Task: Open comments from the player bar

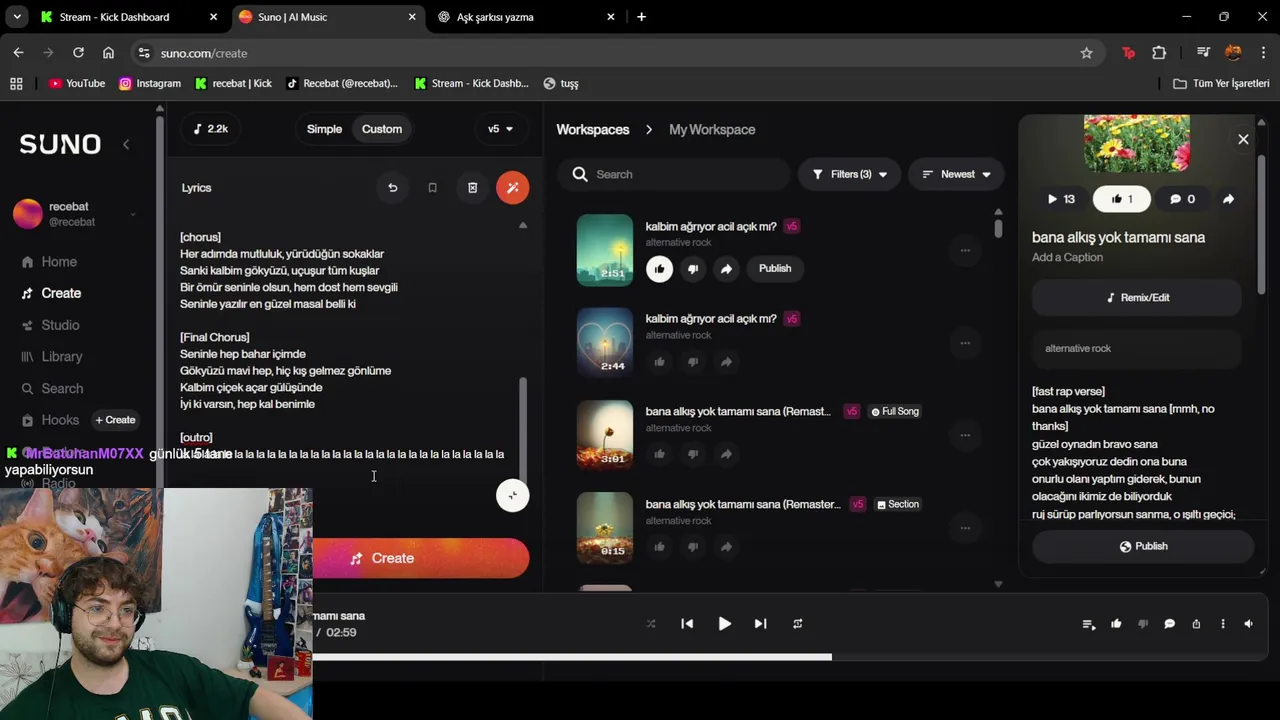Action: (1169, 624)
